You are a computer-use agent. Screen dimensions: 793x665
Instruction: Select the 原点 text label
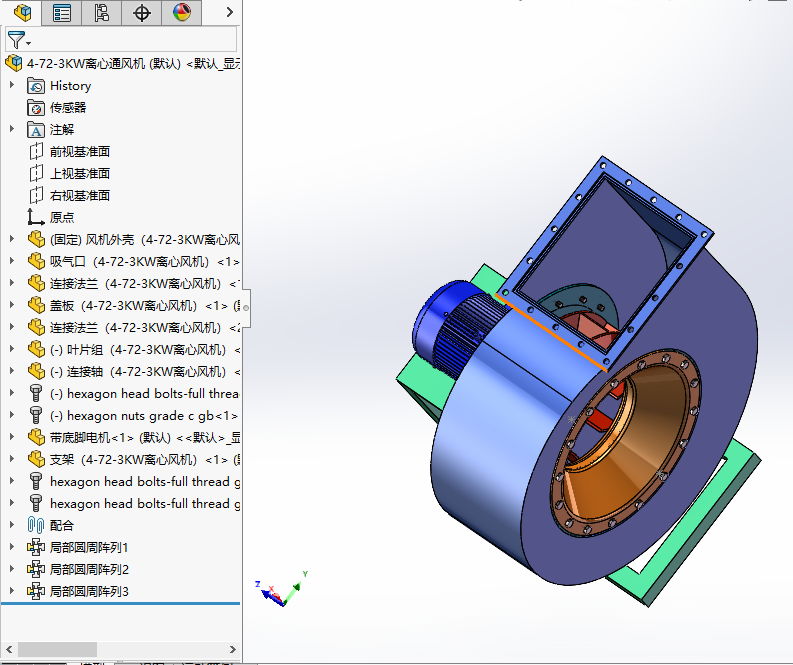62,217
